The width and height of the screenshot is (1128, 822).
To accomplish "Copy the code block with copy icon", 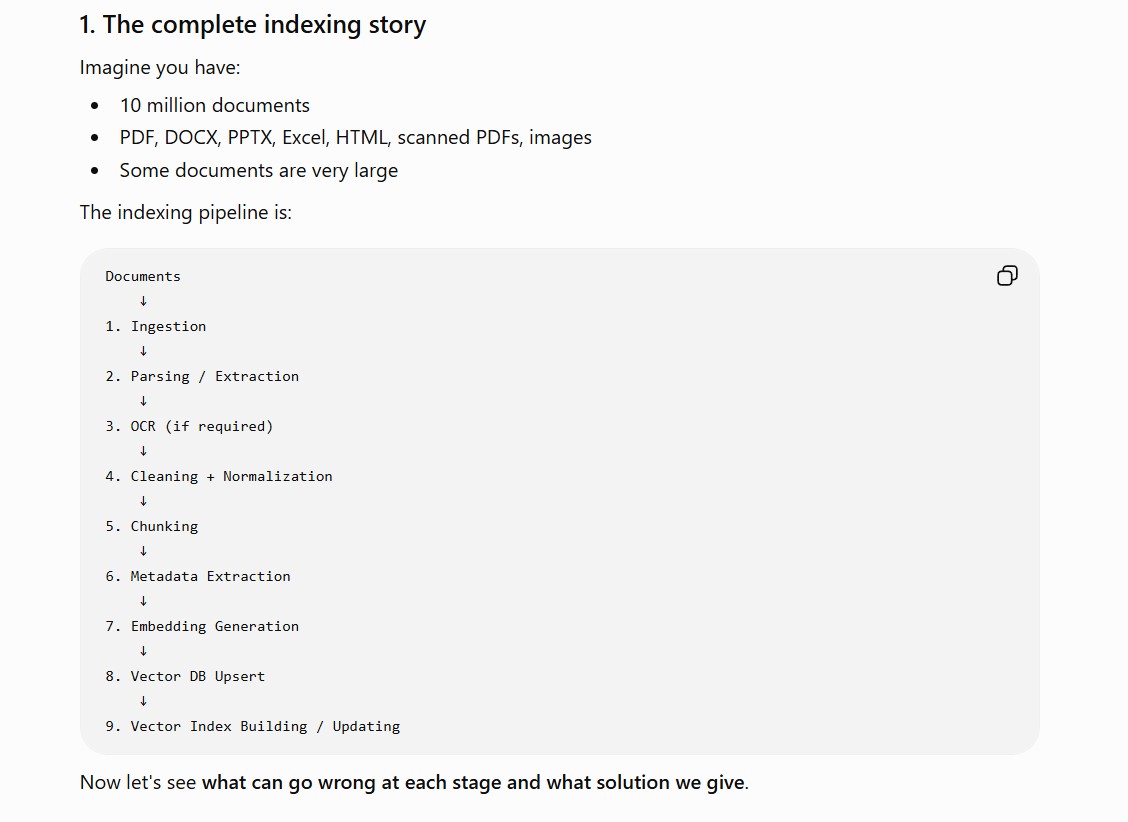I will click(1007, 275).
